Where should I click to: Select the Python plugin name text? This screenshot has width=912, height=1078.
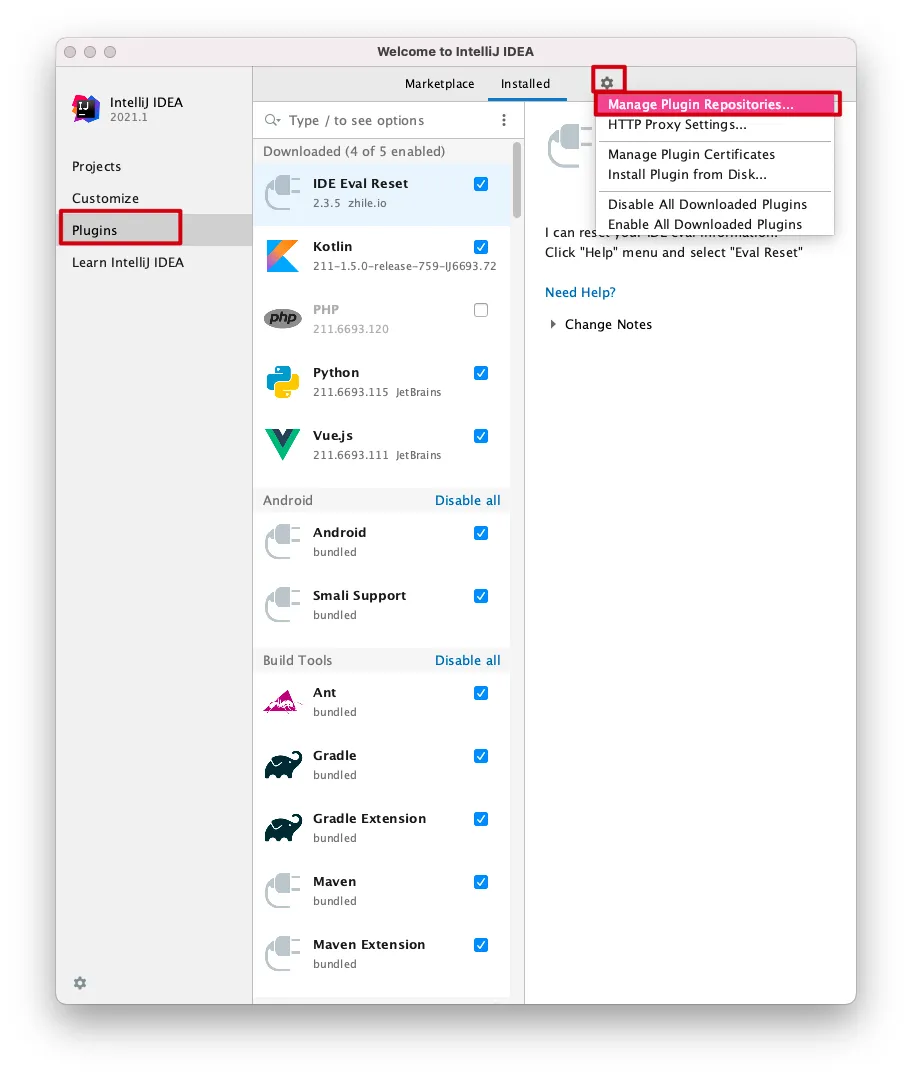[x=336, y=373]
